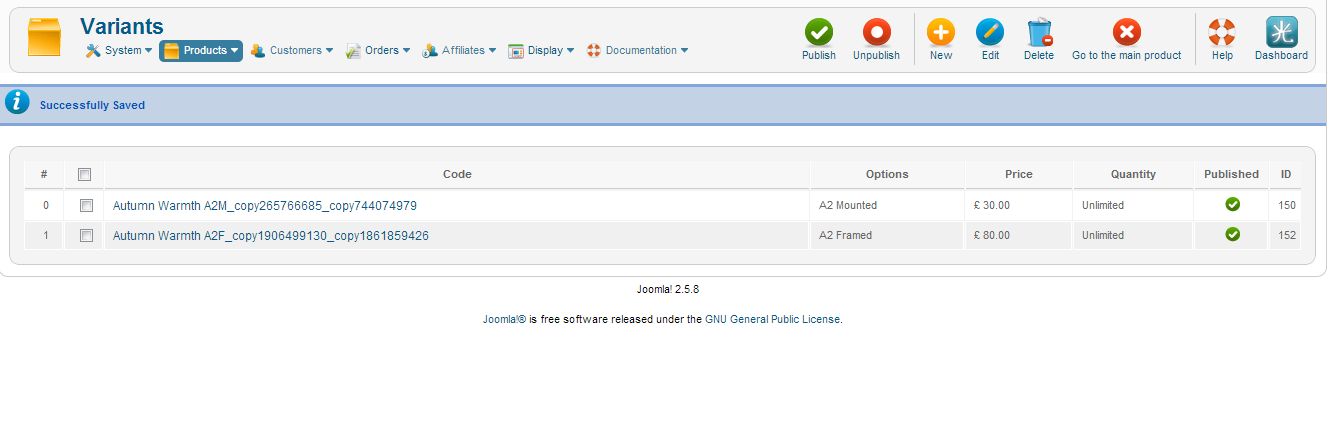Toggle published status for A2 Mounted variant
Image resolution: width=1330 pixels, height=425 pixels.
coord(1232,205)
